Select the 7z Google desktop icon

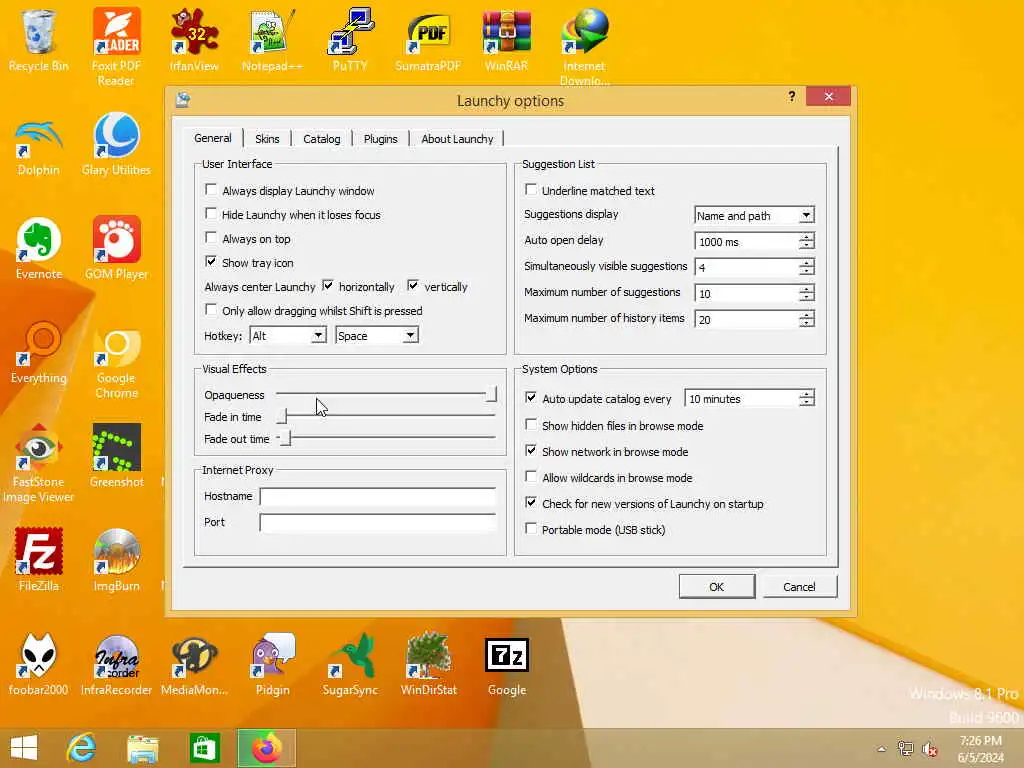click(507, 664)
